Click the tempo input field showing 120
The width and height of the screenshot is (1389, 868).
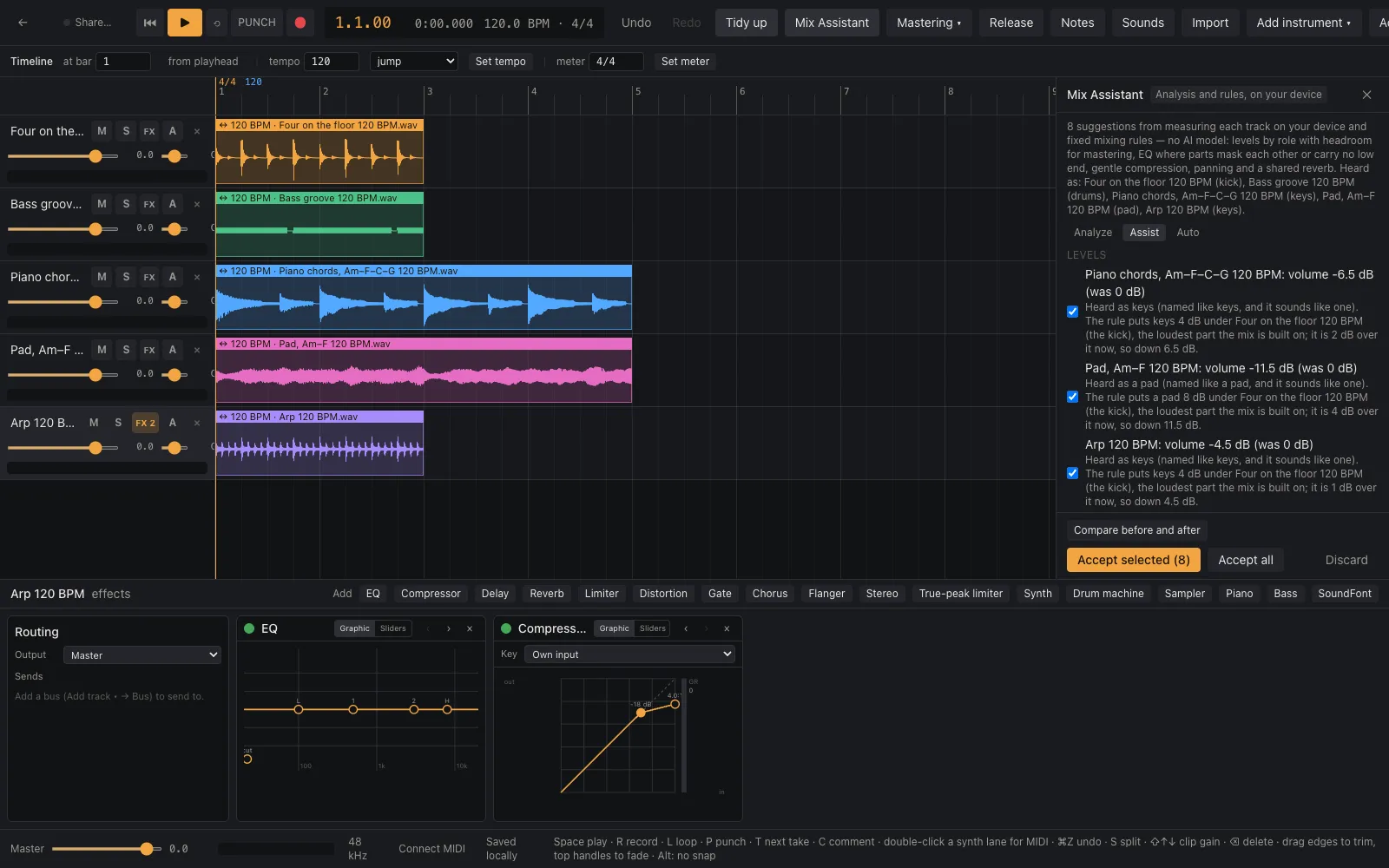[332, 62]
